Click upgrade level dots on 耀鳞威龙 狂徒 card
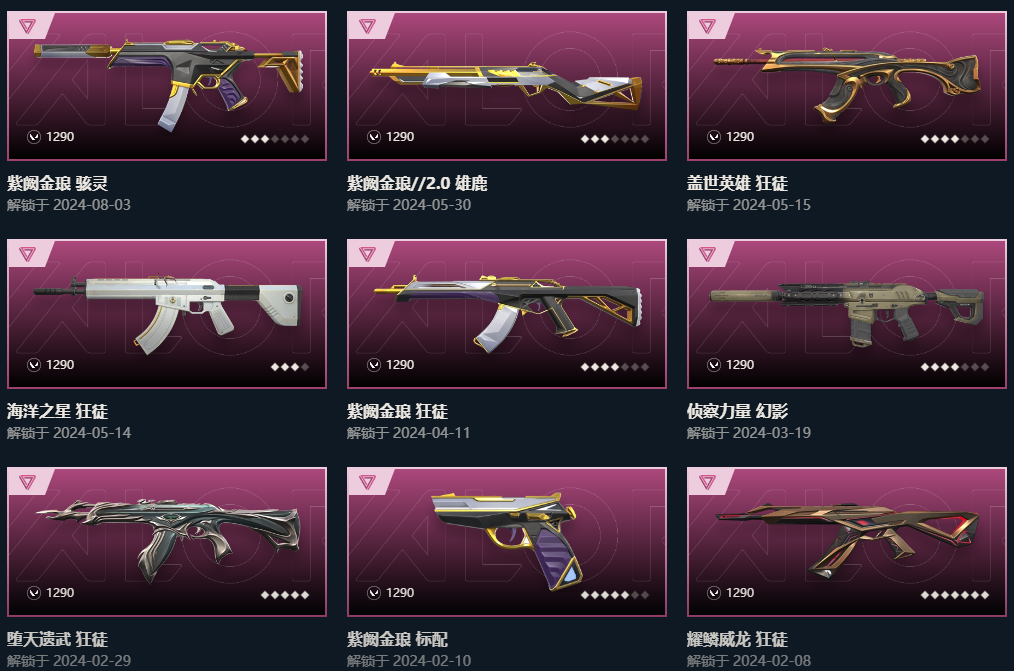1014x671 pixels. tap(955, 595)
